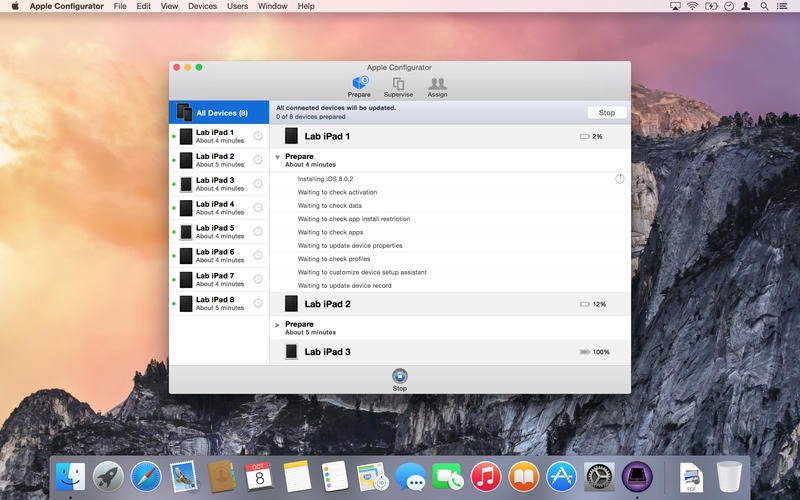
Task: Click the Installing iOS 8.0.2 progress spinner
Action: [619, 179]
